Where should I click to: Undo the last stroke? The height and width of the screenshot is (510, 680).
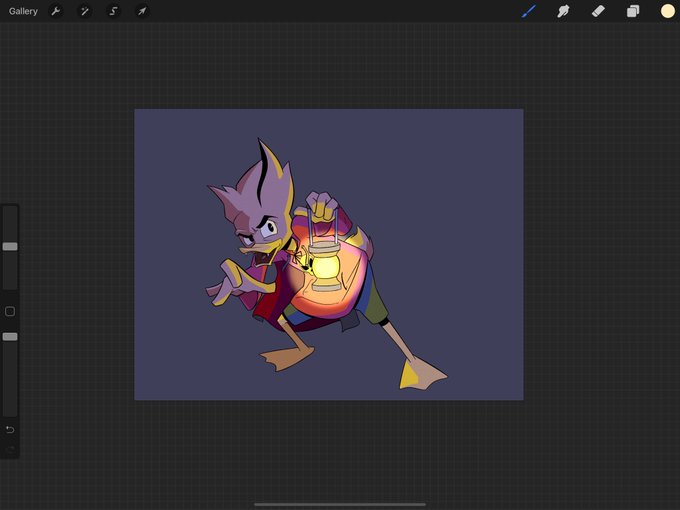(x=10, y=430)
